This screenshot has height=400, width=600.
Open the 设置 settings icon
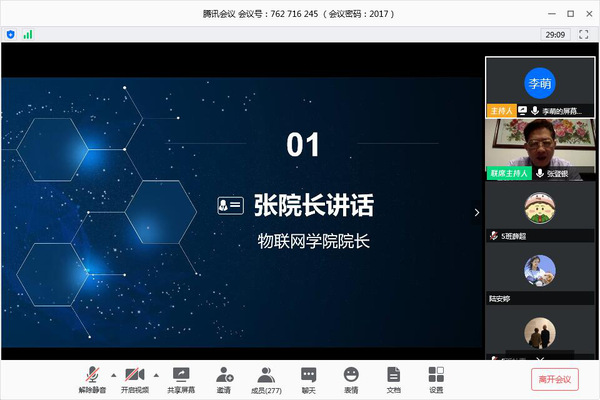click(436, 376)
